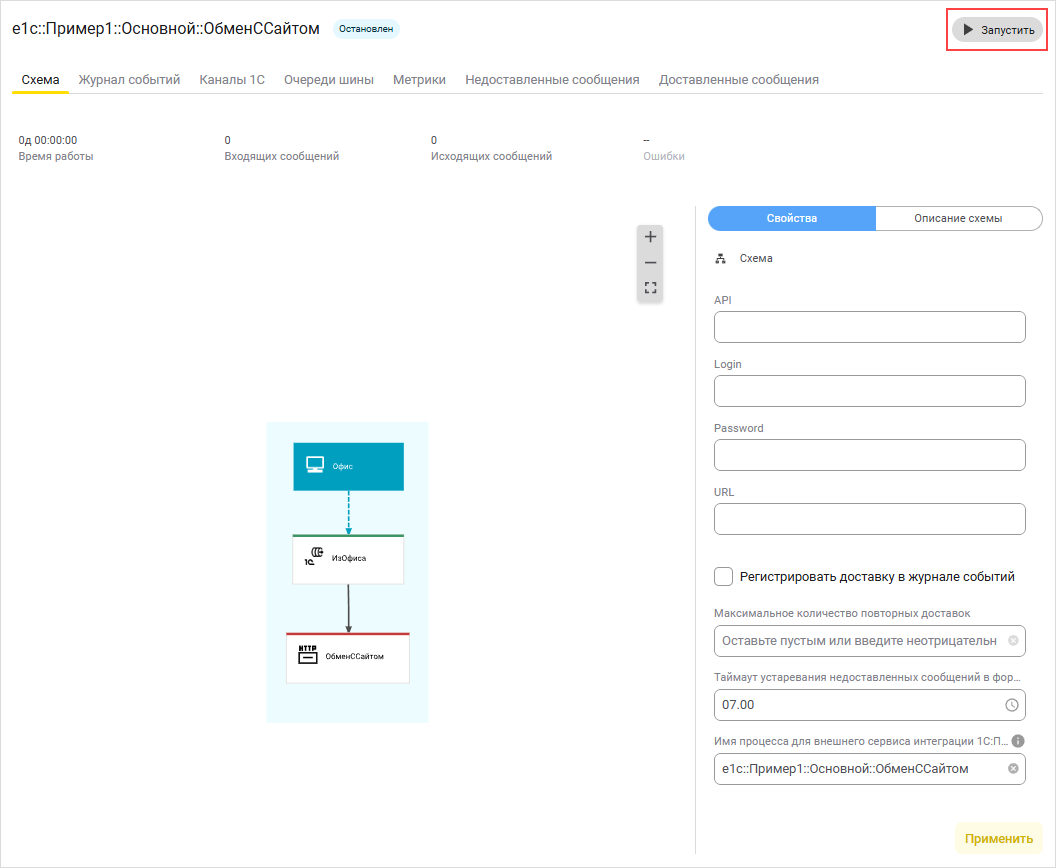1056x868 pixels.
Task: Click the Применить button
Action: tap(998, 839)
